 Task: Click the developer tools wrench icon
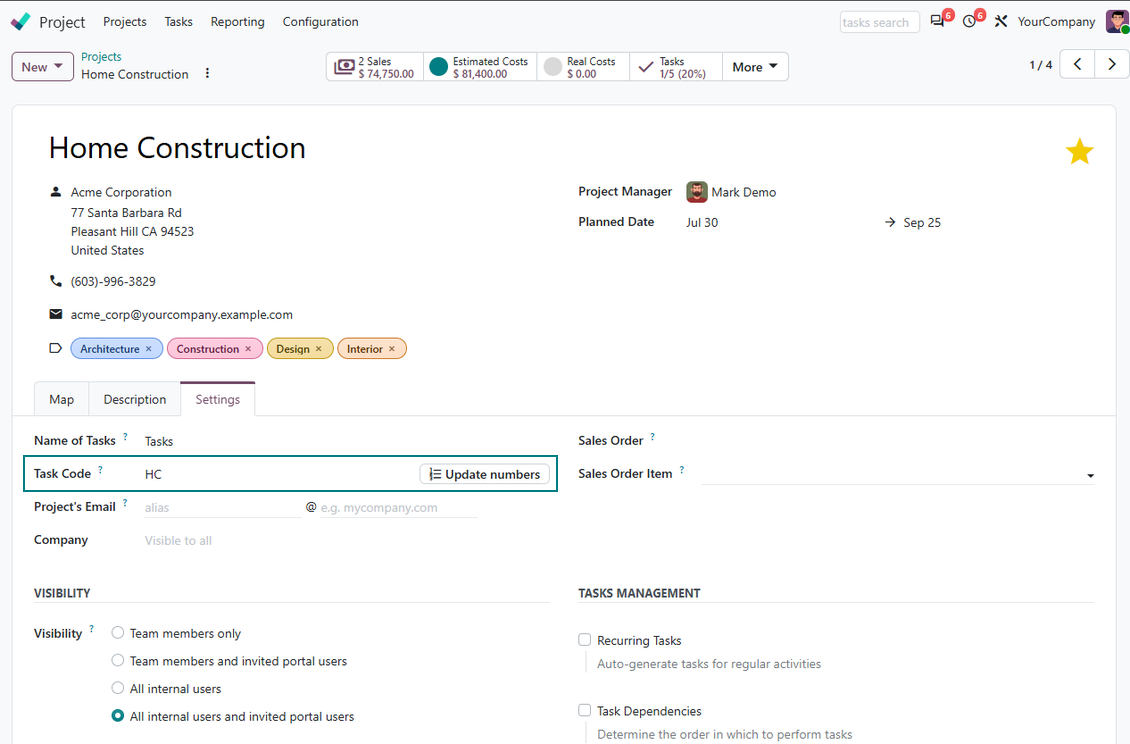tap(1001, 22)
